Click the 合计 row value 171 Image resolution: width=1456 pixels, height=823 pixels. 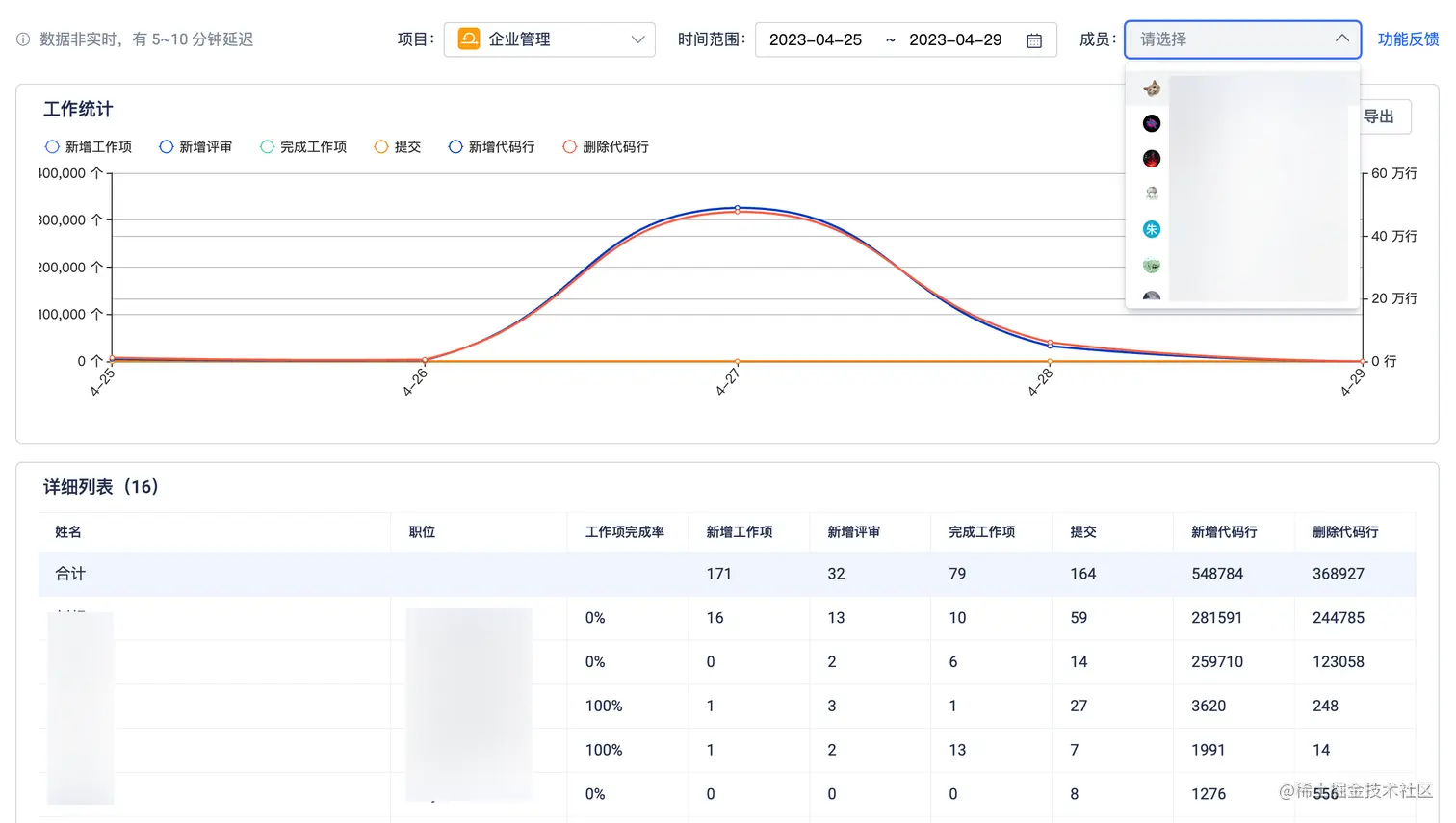click(x=718, y=574)
